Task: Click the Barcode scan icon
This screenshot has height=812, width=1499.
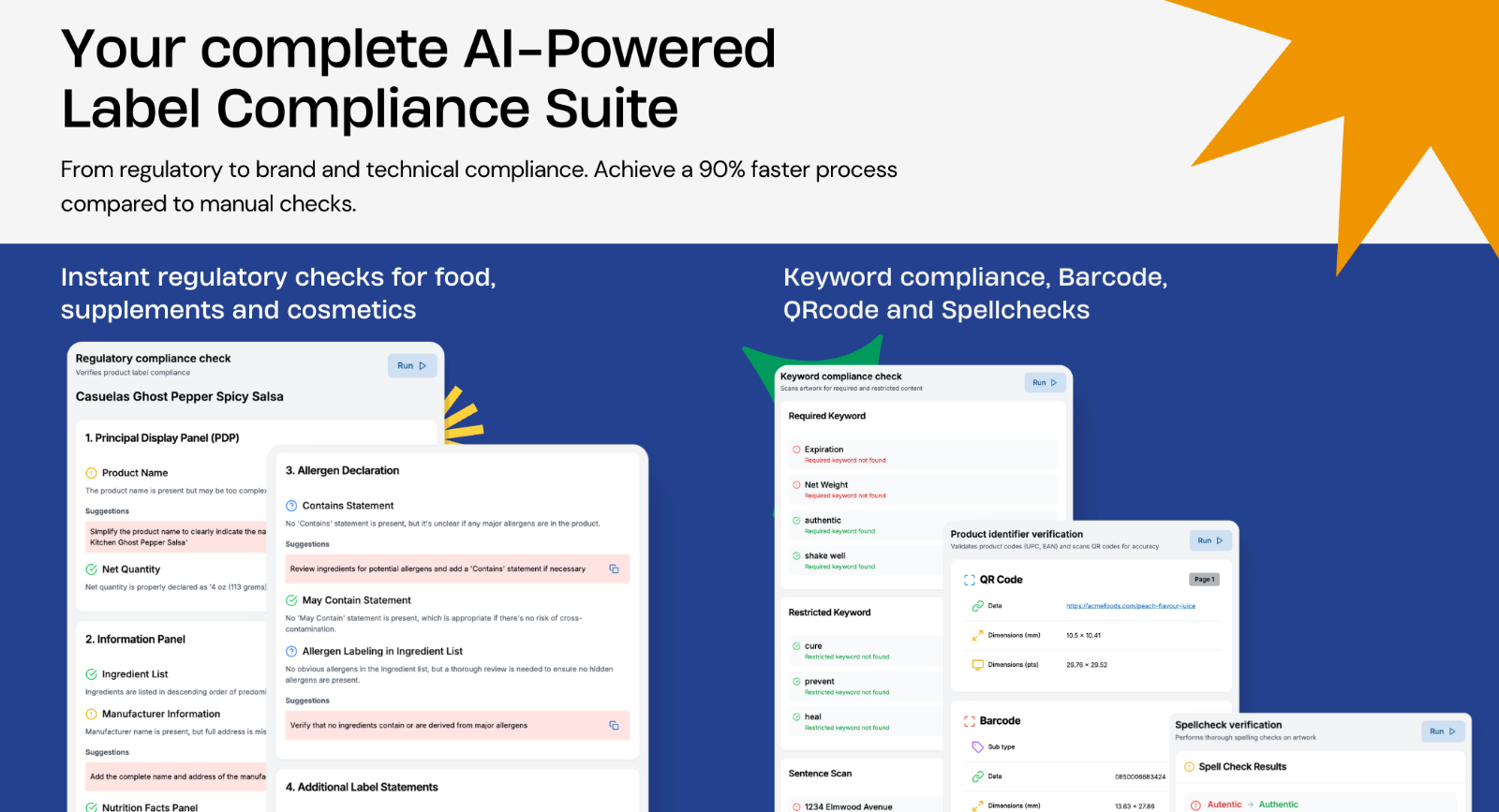Action: 970,721
